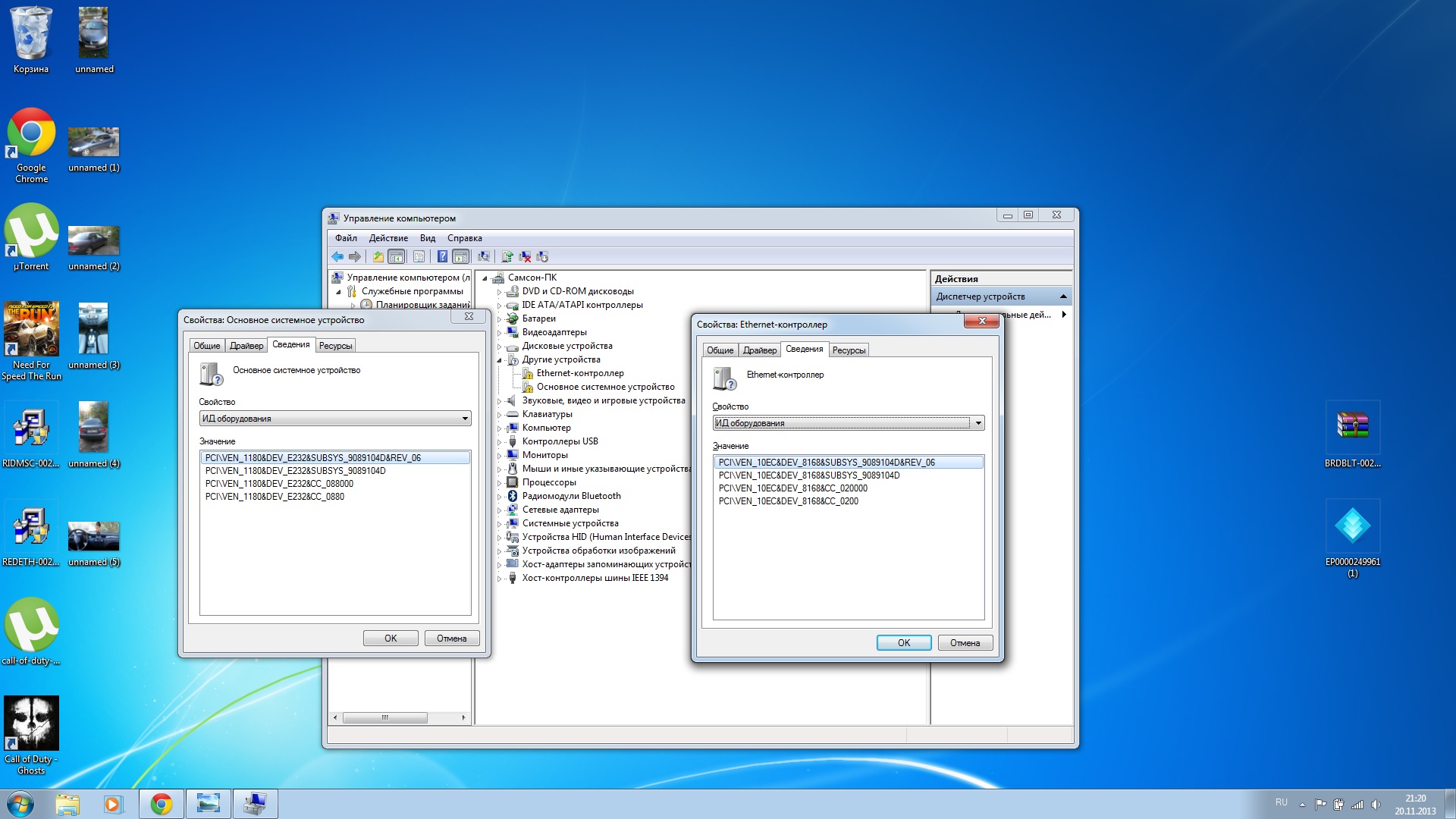Screen dimensions: 1456x819
Task: Select Ethernet-контроллер under Другие устройства
Action: [x=579, y=373]
